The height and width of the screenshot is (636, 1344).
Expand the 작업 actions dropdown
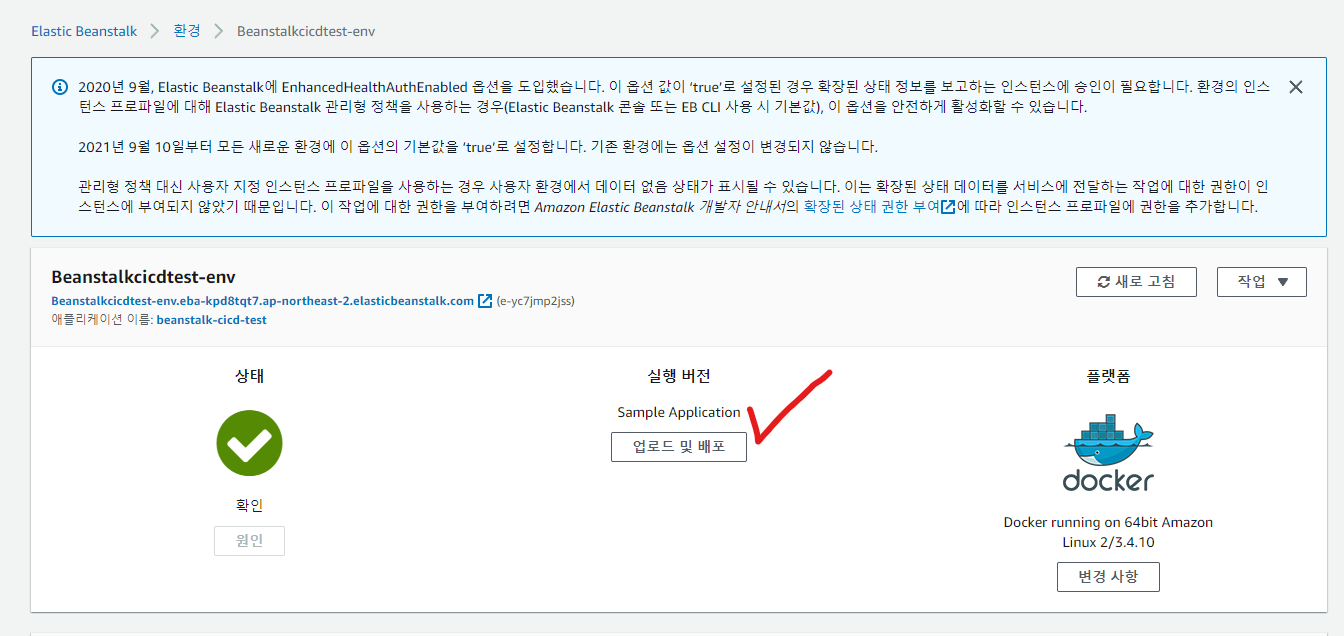(x=1262, y=282)
